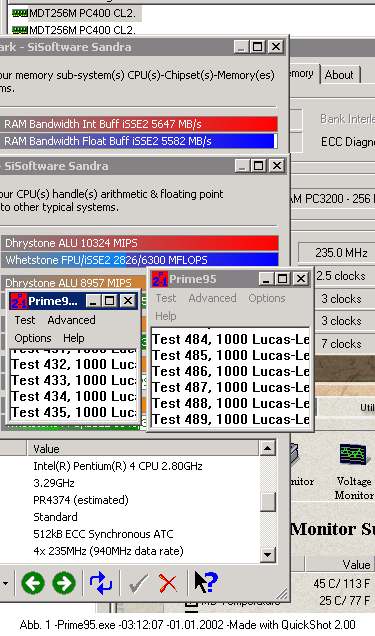Click the first MDT256M PC400 memory module icon
The height and width of the screenshot is (636, 375).
point(19,13)
